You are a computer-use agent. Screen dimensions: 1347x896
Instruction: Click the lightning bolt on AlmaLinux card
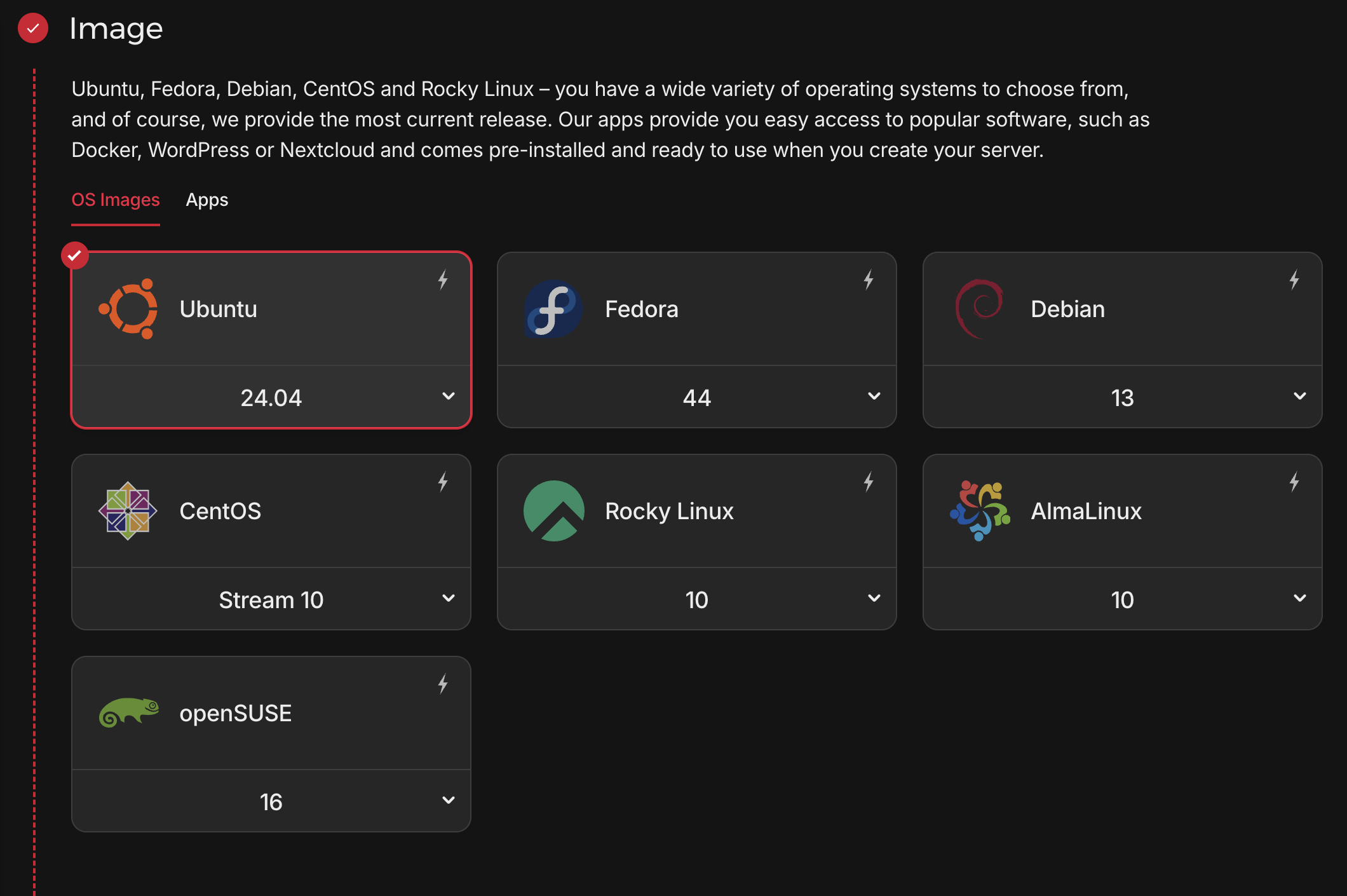[1294, 482]
